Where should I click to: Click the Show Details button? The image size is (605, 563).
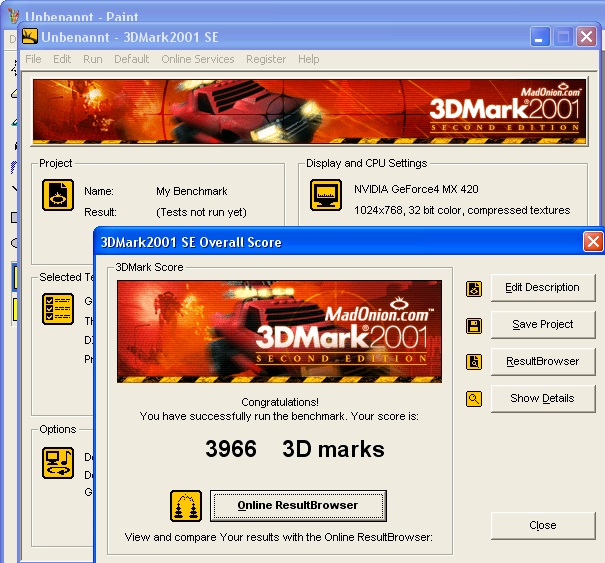543,399
